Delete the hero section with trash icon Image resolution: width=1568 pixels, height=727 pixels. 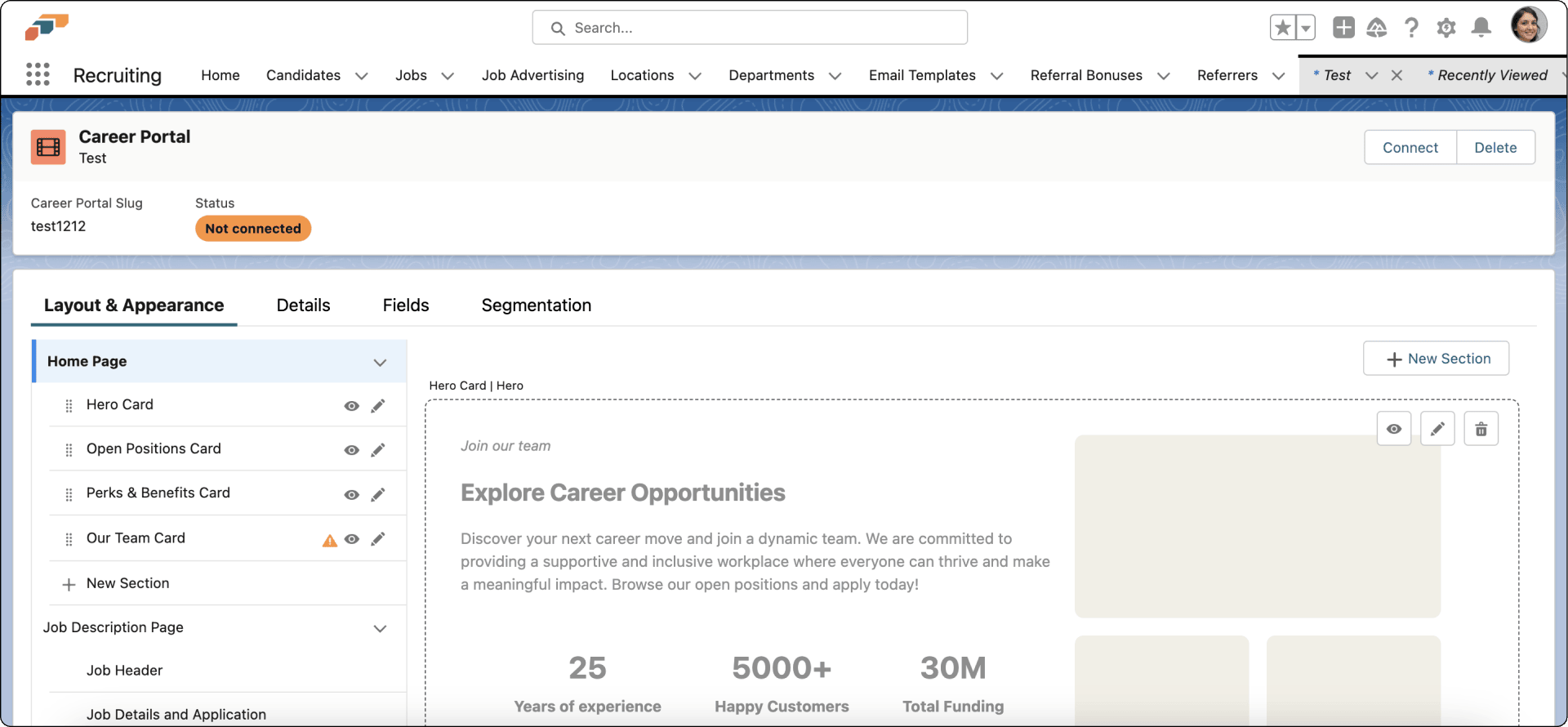click(x=1481, y=429)
